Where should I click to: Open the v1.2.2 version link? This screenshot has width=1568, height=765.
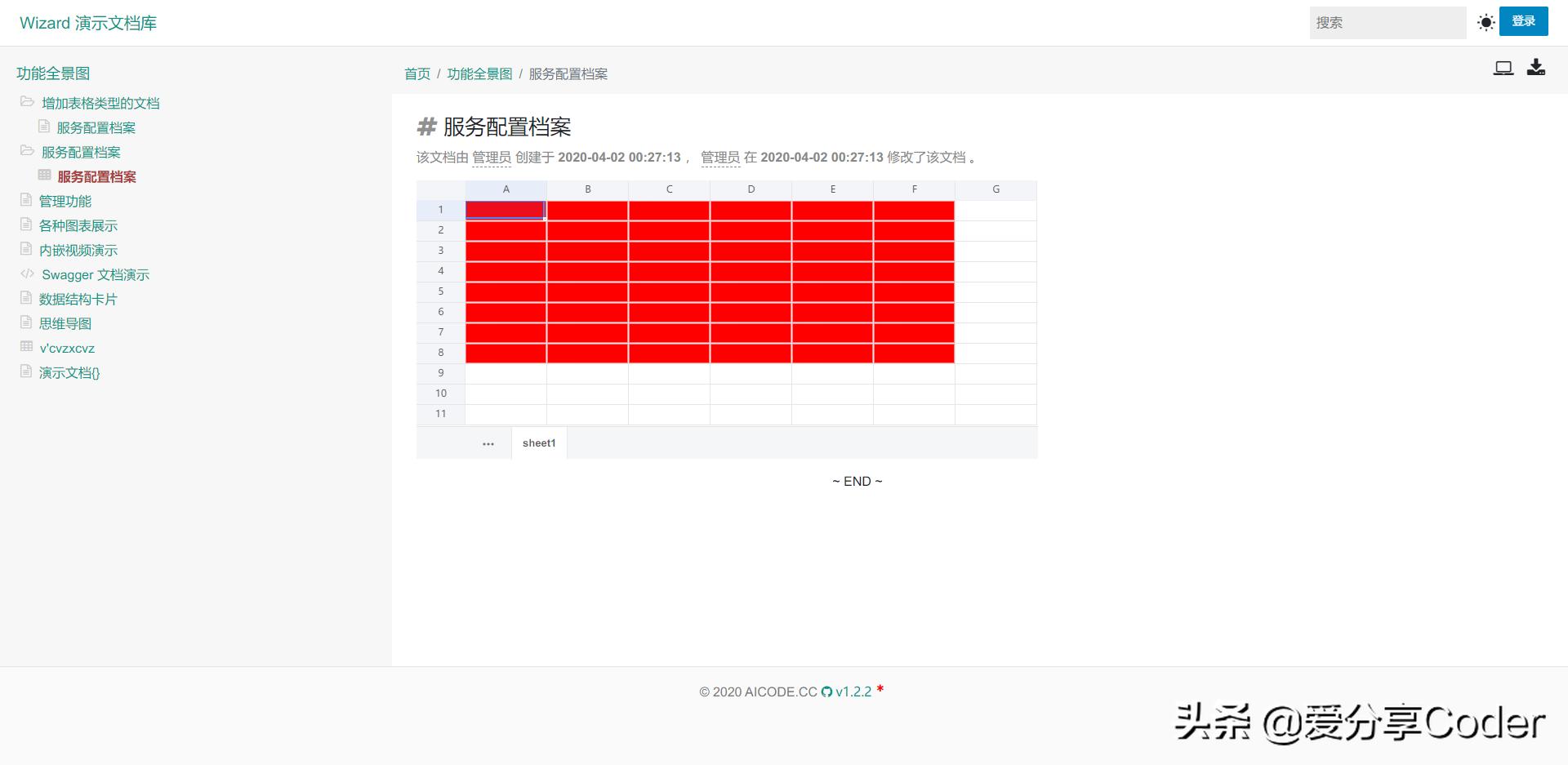click(853, 692)
